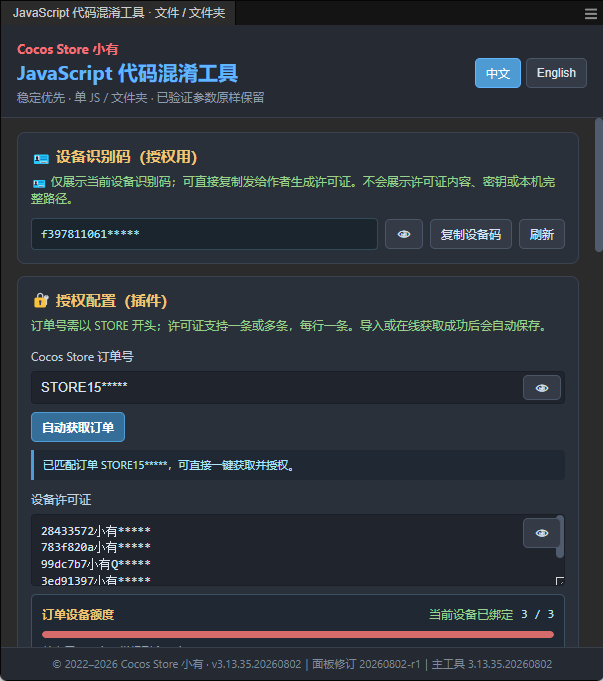Toggle visibility of the device license text
Viewport: 603px width, 681px height.
tap(542, 533)
